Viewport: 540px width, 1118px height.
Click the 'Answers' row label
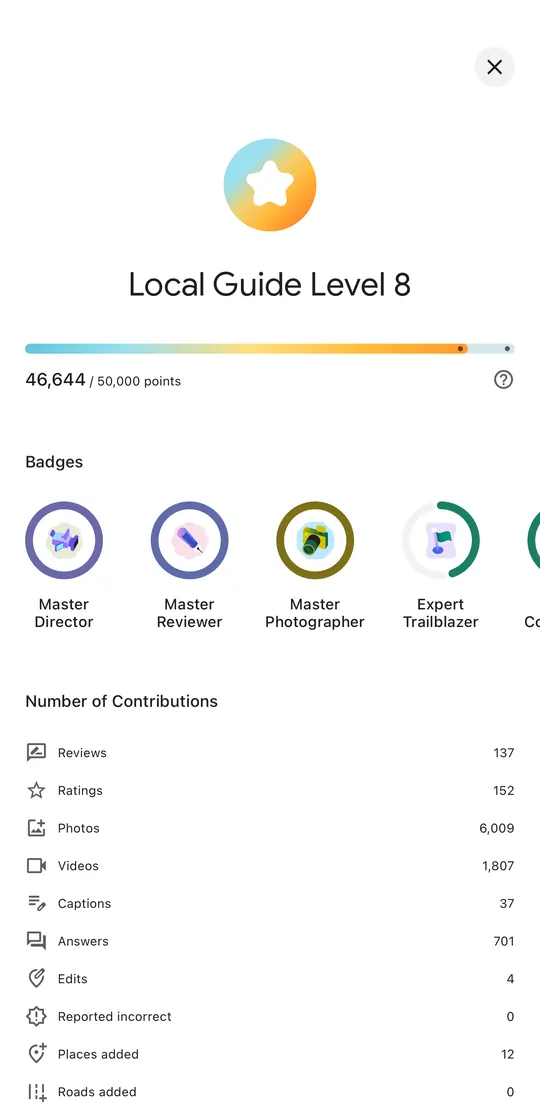point(83,941)
